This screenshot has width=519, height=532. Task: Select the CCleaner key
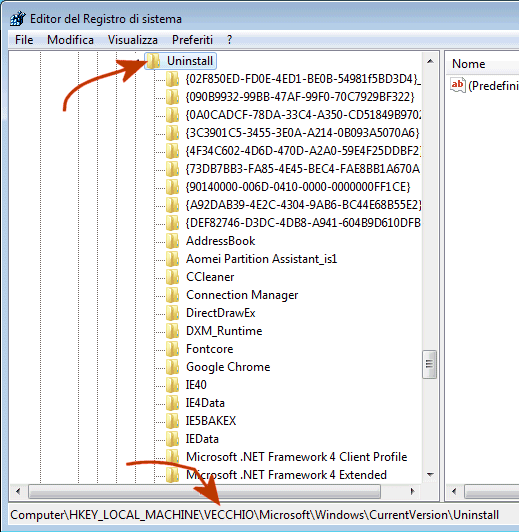(210, 277)
